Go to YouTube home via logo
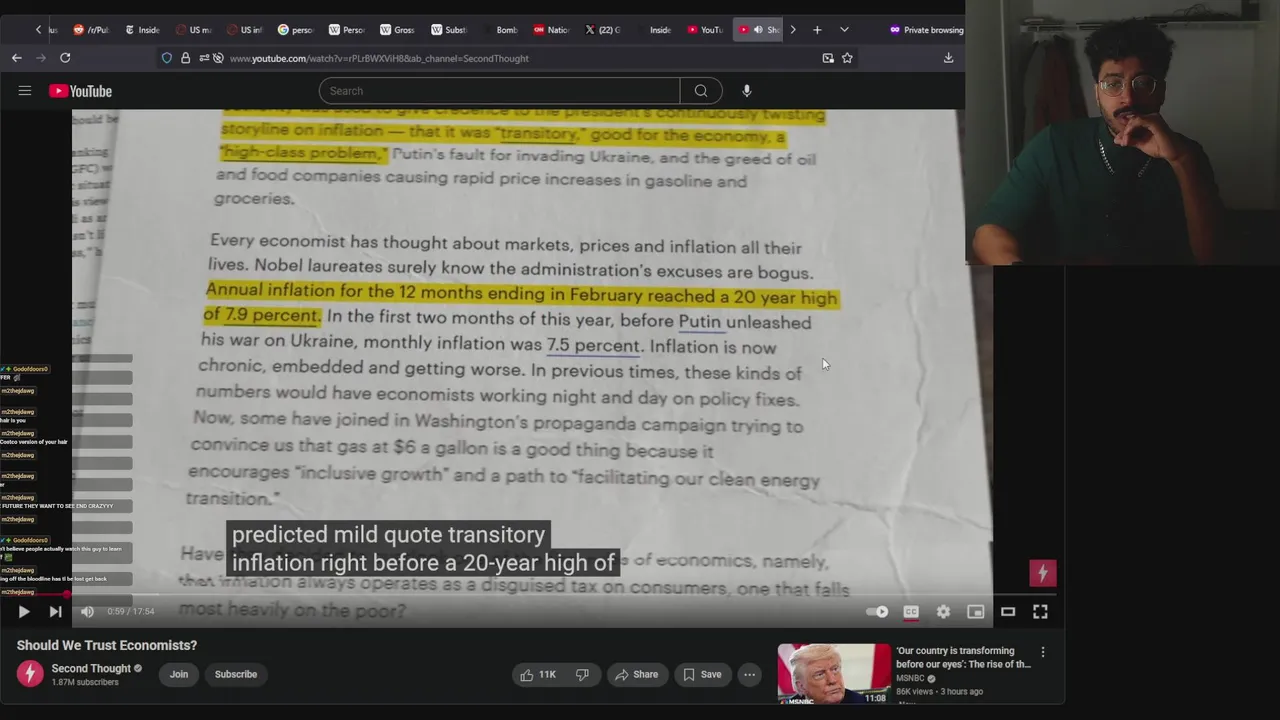This screenshot has width=1280, height=720. (x=80, y=91)
